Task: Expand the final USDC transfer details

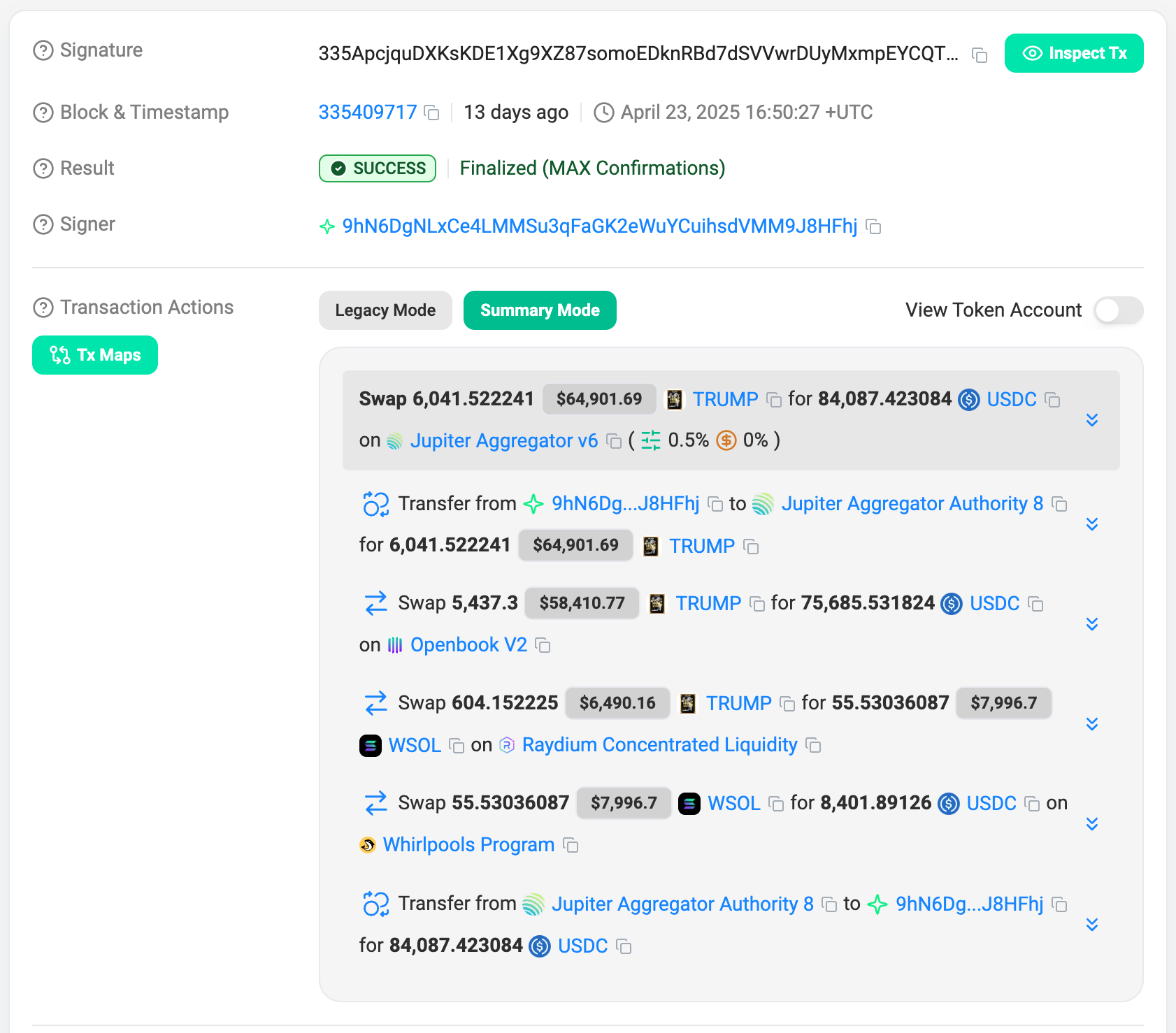Action: [1092, 925]
